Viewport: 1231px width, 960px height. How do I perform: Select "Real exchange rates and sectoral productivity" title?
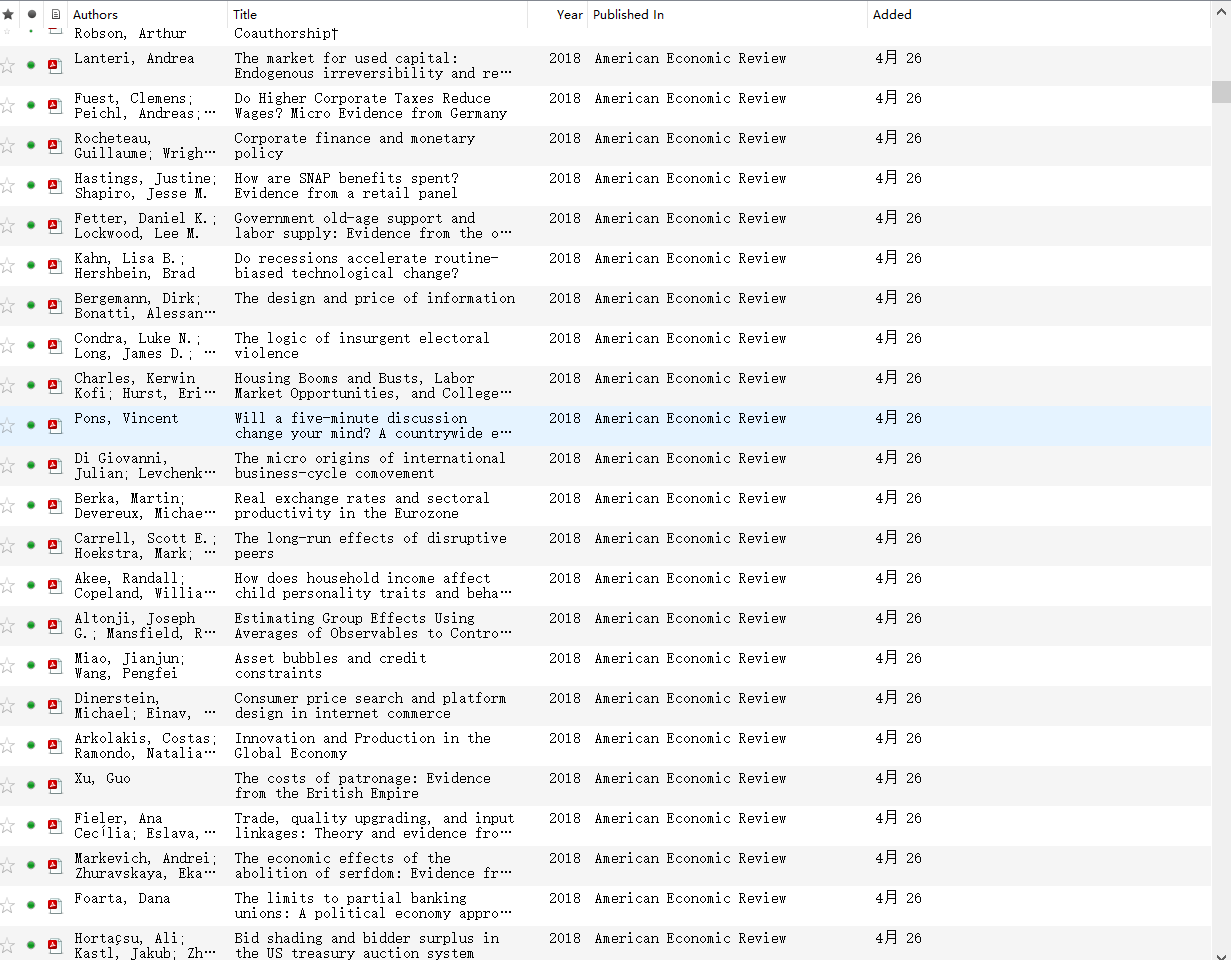point(362,506)
